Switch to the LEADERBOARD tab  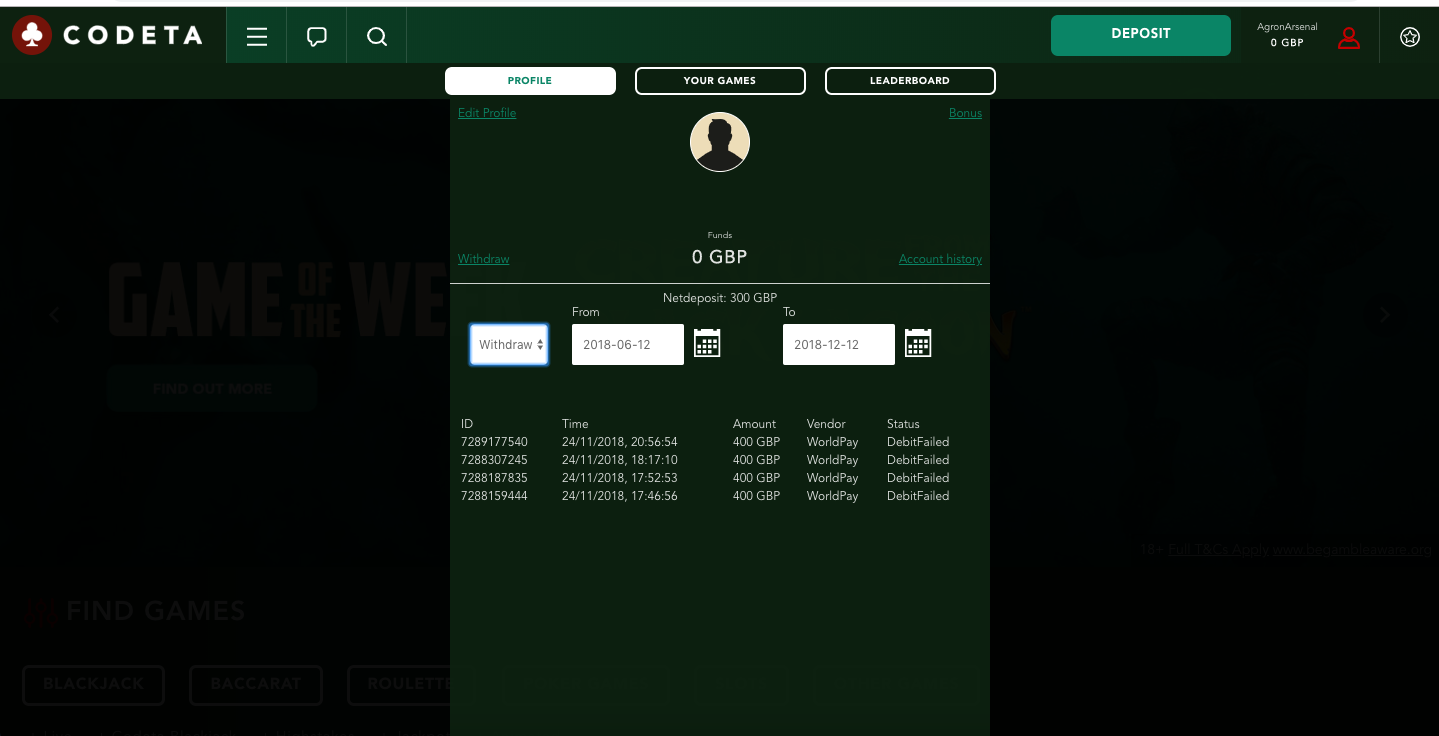pos(910,81)
